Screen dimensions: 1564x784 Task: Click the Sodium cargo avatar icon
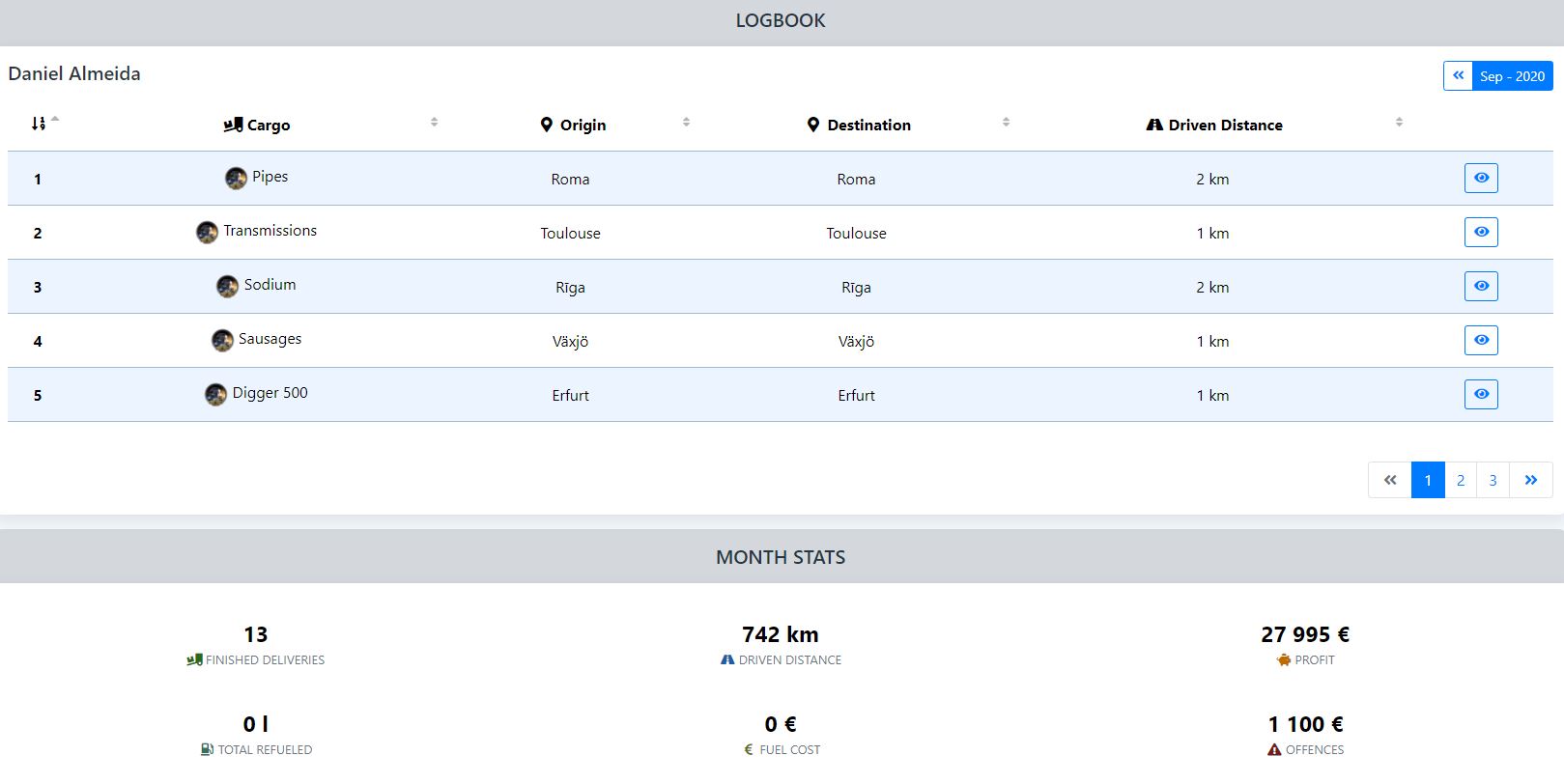[227, 286]
